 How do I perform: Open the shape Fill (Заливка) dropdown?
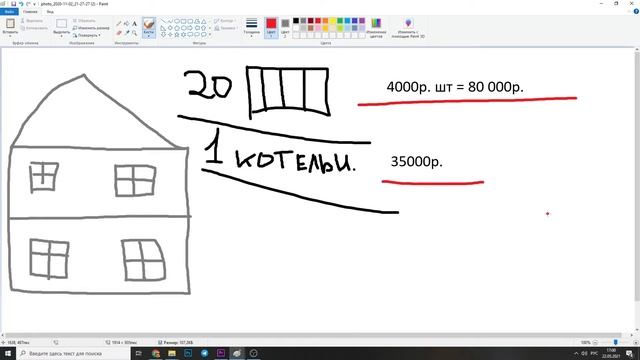point(225,28)
